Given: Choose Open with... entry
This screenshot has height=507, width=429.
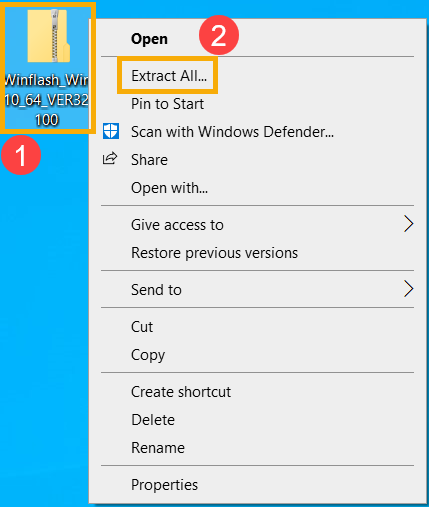Looking at the screenshot, I should pos(169,188).
